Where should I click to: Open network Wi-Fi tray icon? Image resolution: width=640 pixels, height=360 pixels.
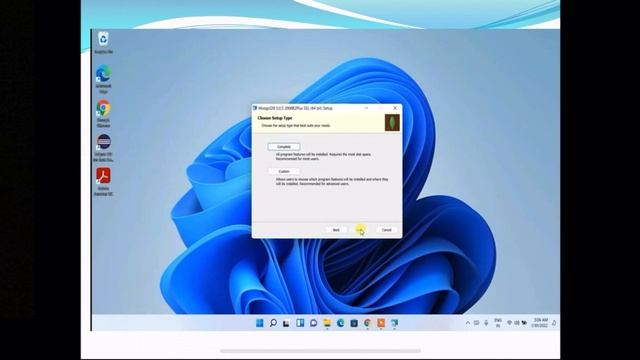pyautogui.click(x=509, y=323)
